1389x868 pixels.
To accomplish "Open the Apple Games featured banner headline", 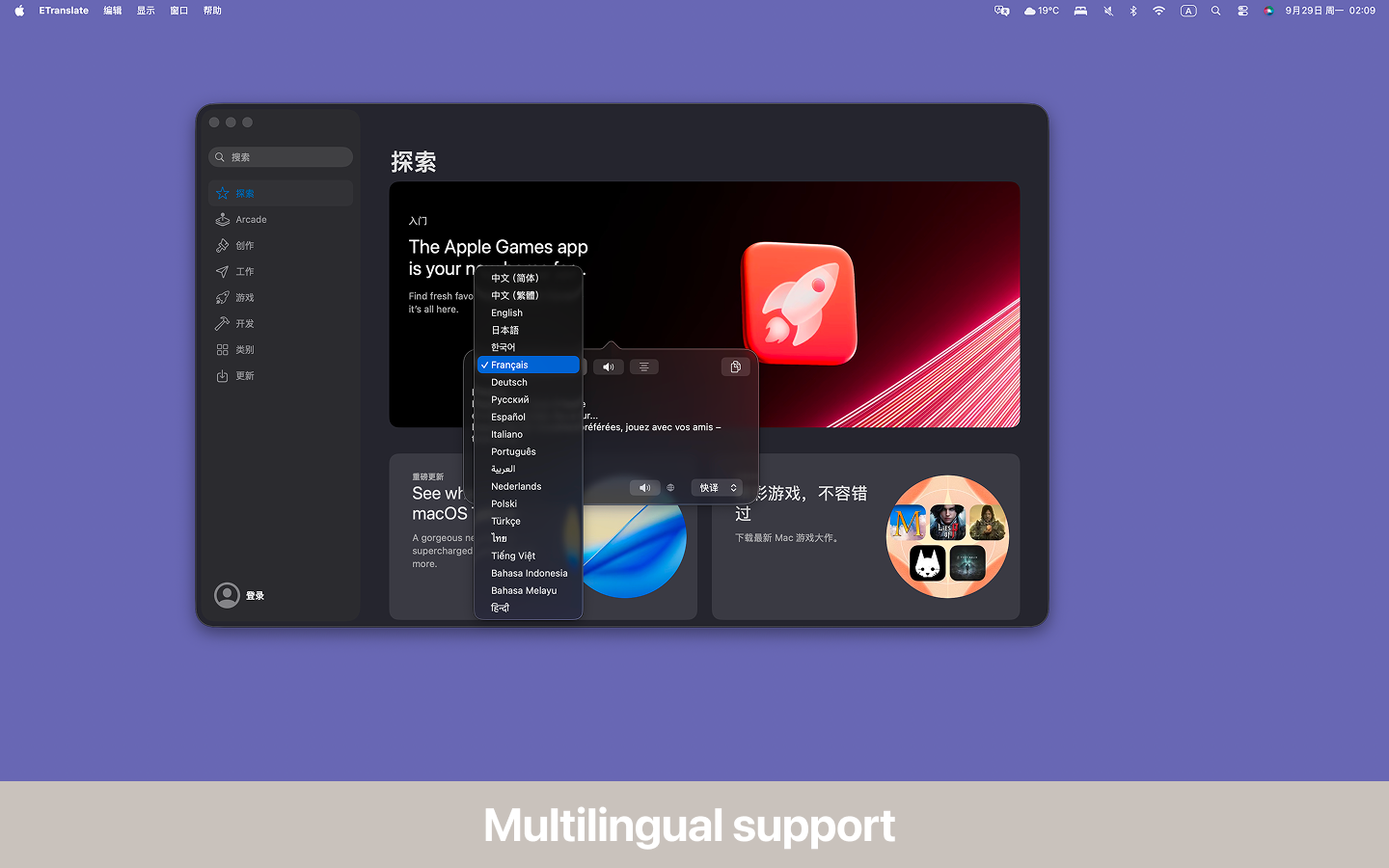I will (498, 258).
